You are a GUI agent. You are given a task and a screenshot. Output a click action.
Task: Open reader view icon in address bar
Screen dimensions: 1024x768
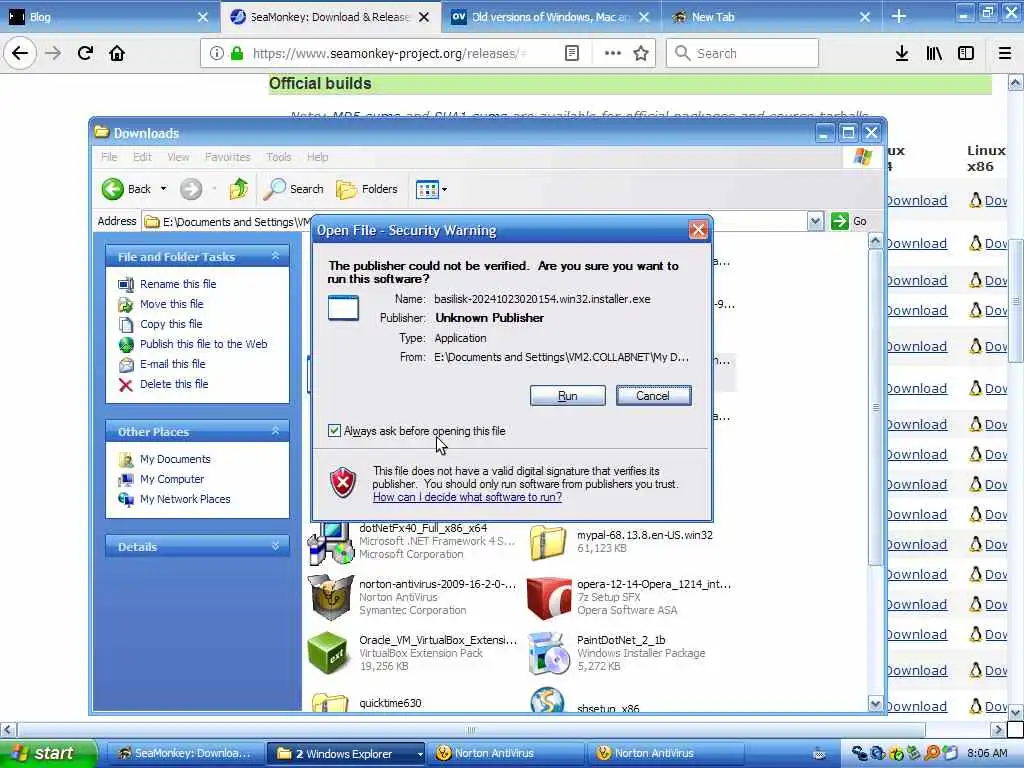(x=572, y=53)
